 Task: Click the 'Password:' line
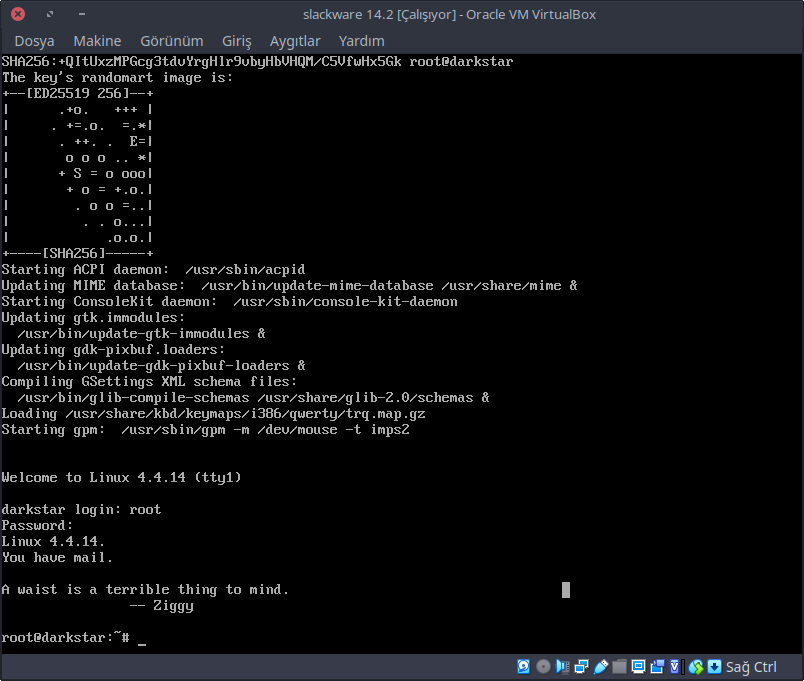(x=37, y=526)
